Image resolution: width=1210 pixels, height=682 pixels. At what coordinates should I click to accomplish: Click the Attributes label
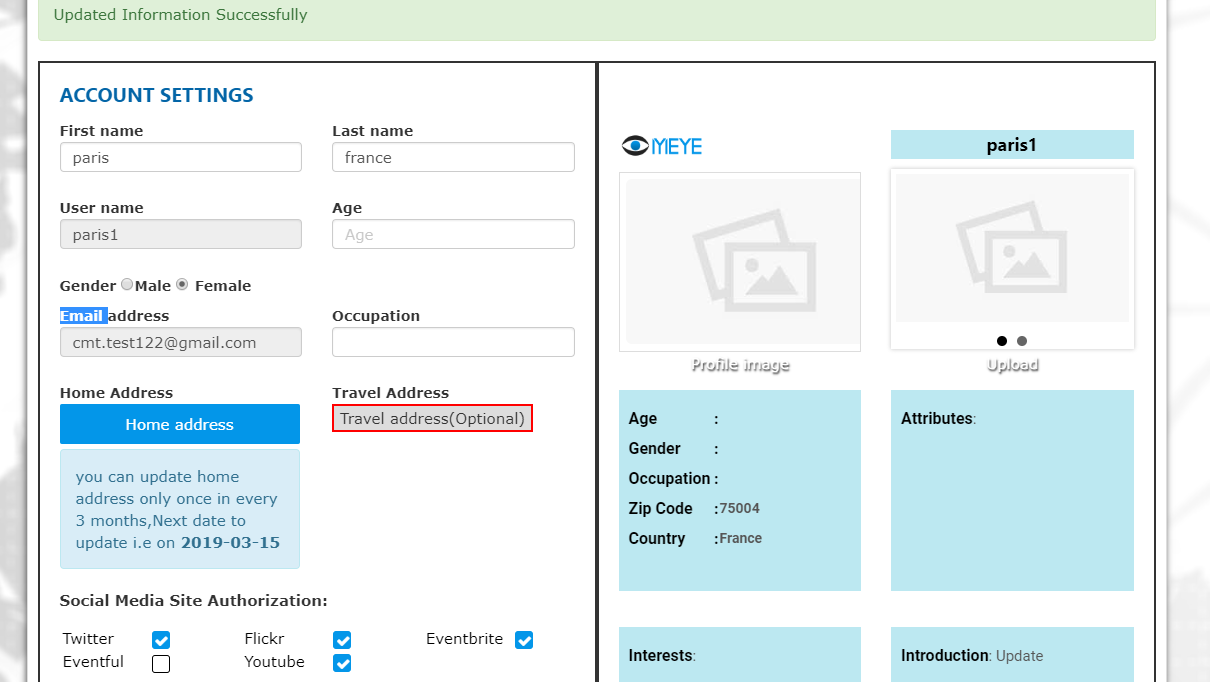click(x=937, y=418)
